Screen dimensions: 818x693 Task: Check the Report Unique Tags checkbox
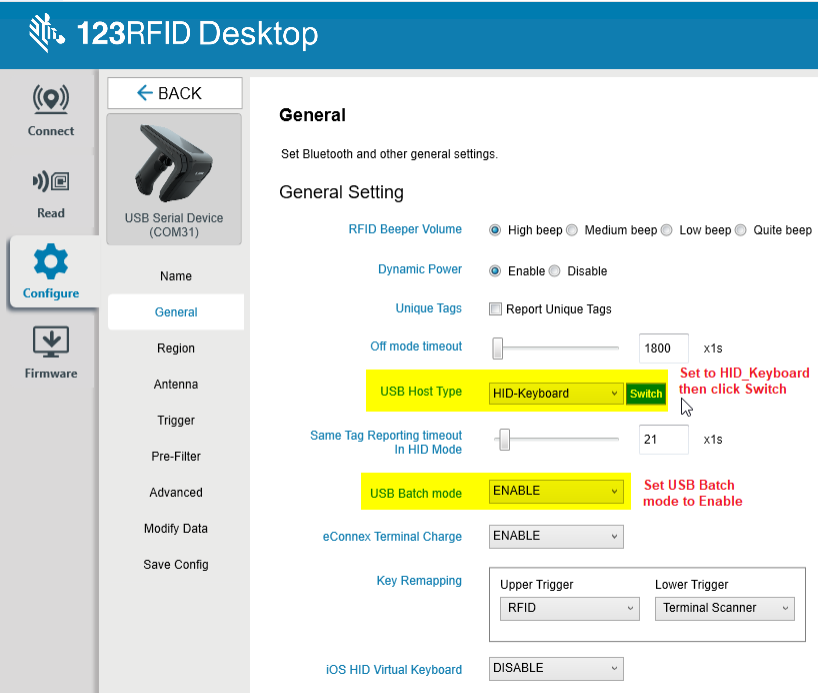[x=495, y=309]
